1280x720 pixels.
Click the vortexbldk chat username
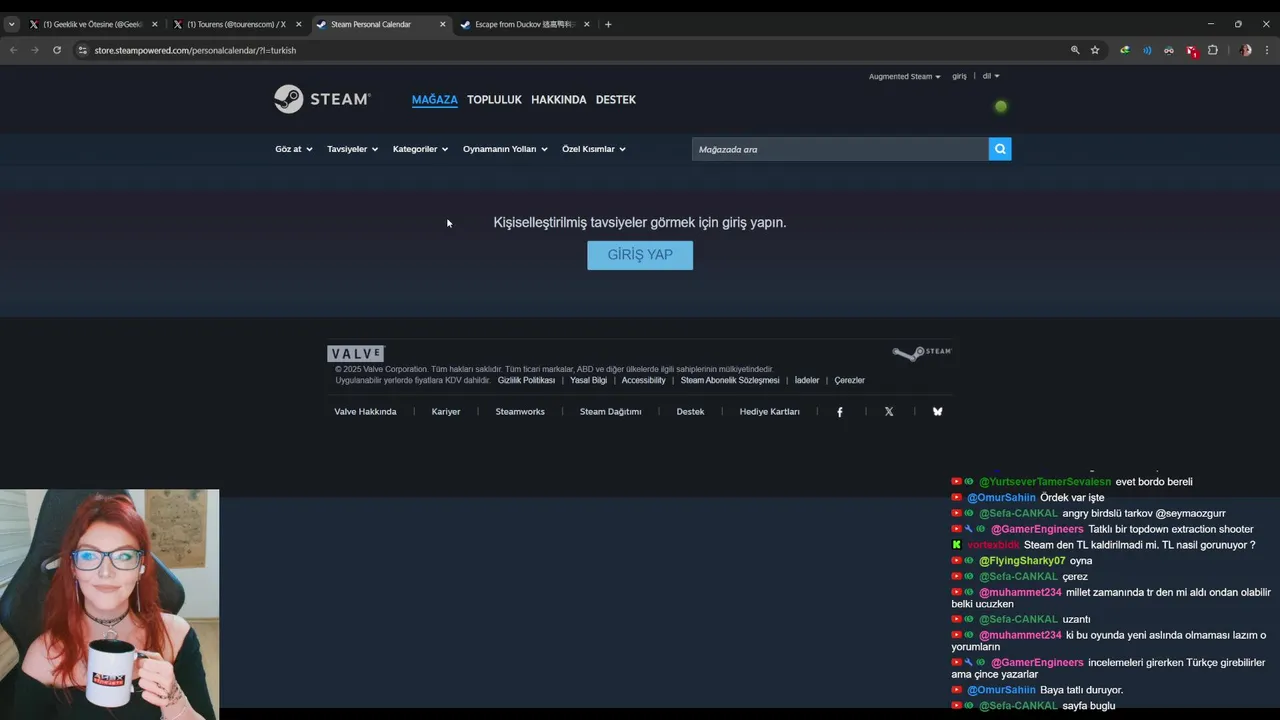pyautogui.click(x=993, y=545)
